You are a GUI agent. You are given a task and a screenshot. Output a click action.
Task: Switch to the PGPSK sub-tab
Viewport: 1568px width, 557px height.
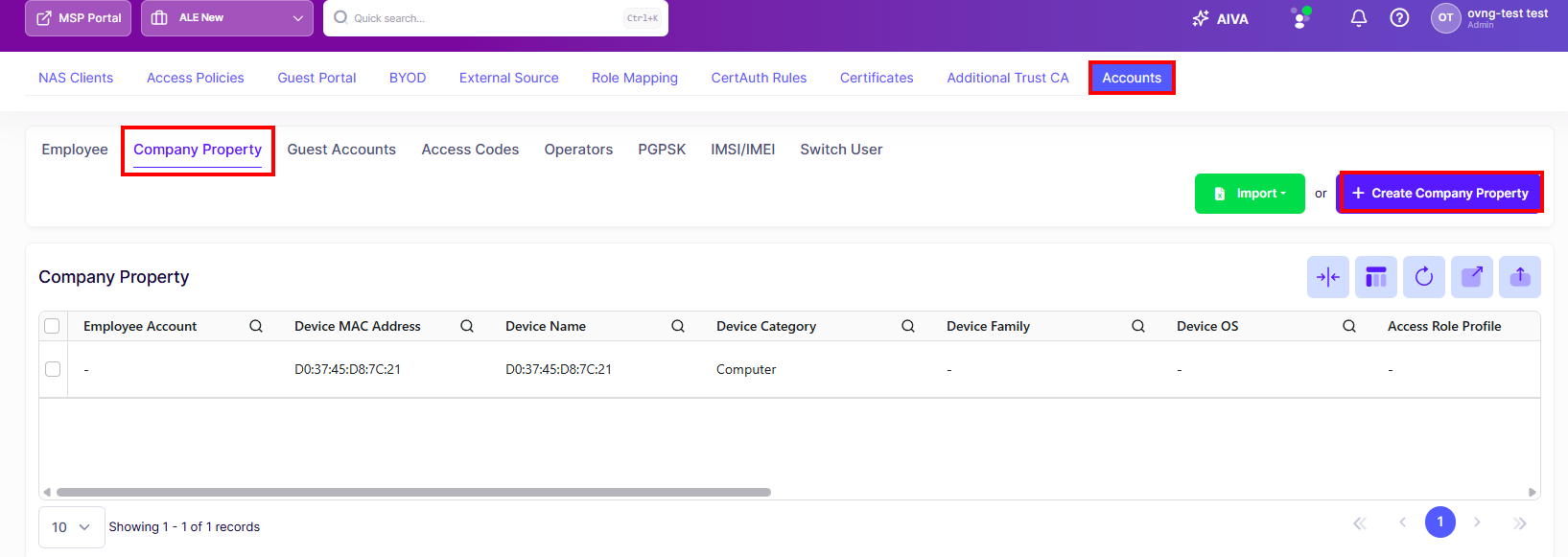[662, 150]
